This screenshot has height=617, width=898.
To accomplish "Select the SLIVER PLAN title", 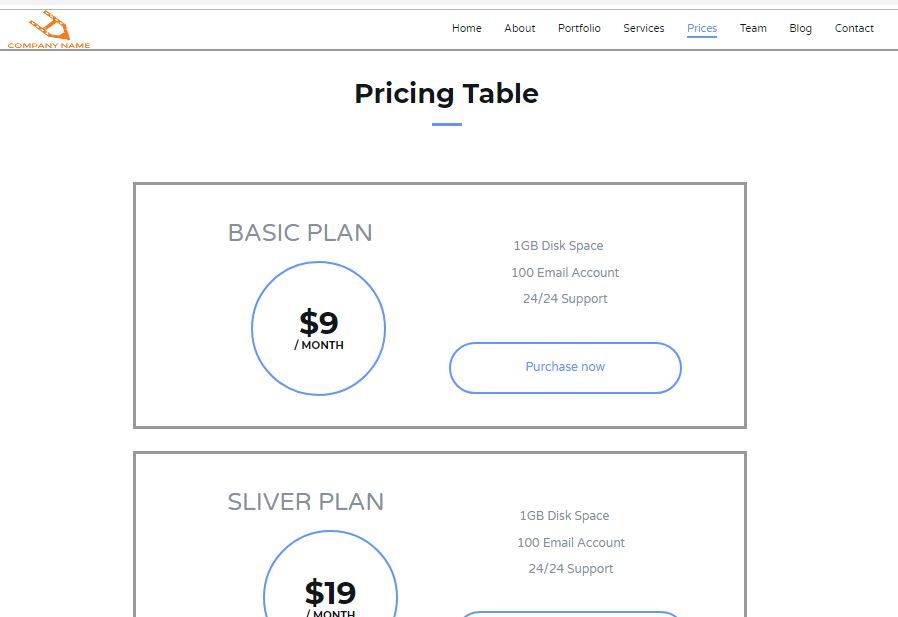I will 305,502.
